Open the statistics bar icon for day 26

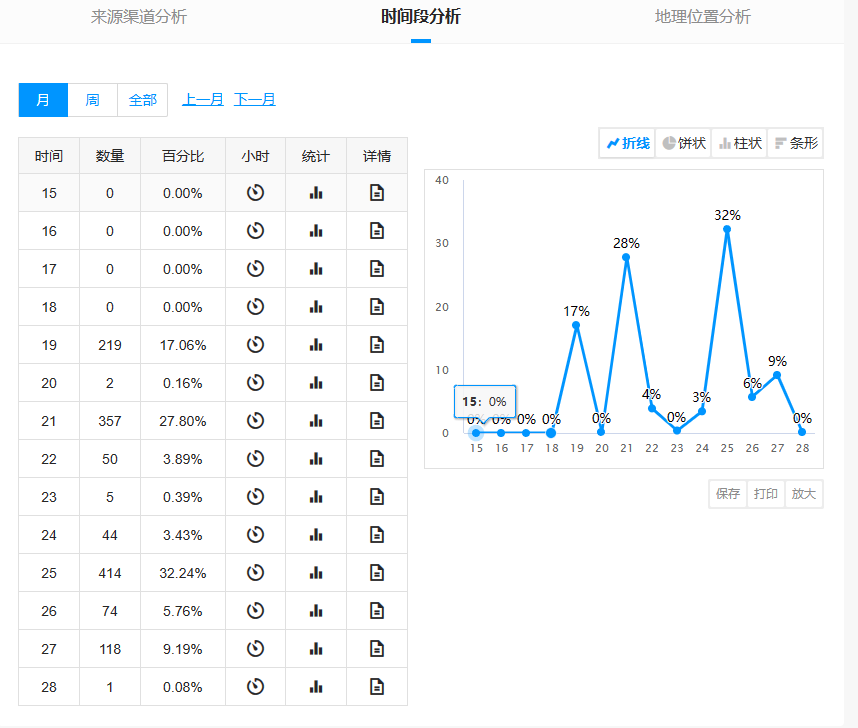(316, 611)
